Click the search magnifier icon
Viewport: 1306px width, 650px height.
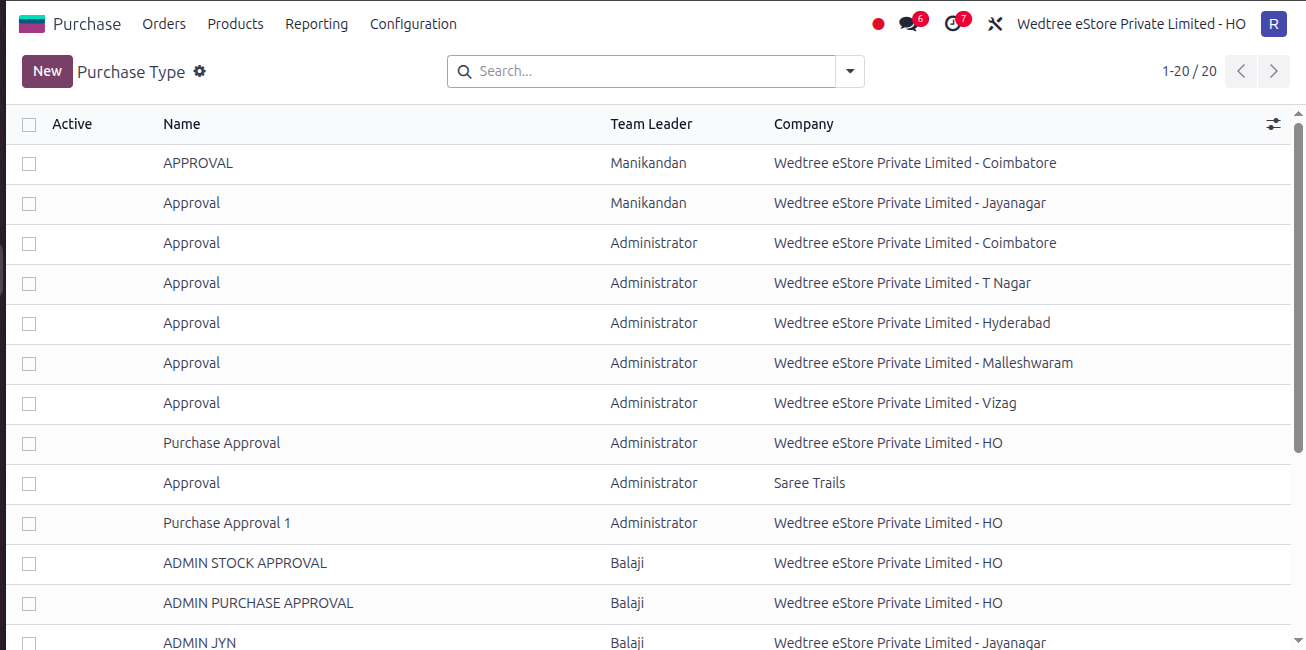[x=464, y=71]
